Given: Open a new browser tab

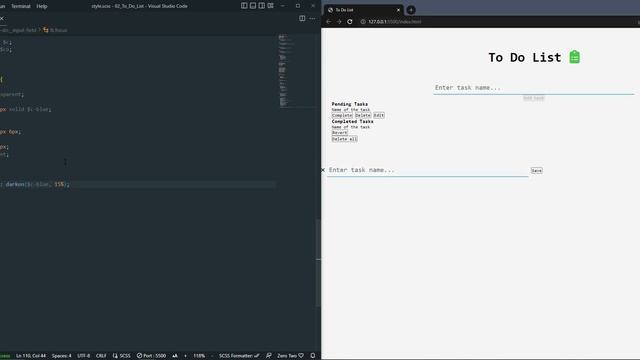Looking at the screenshot, I should (411, 10).
